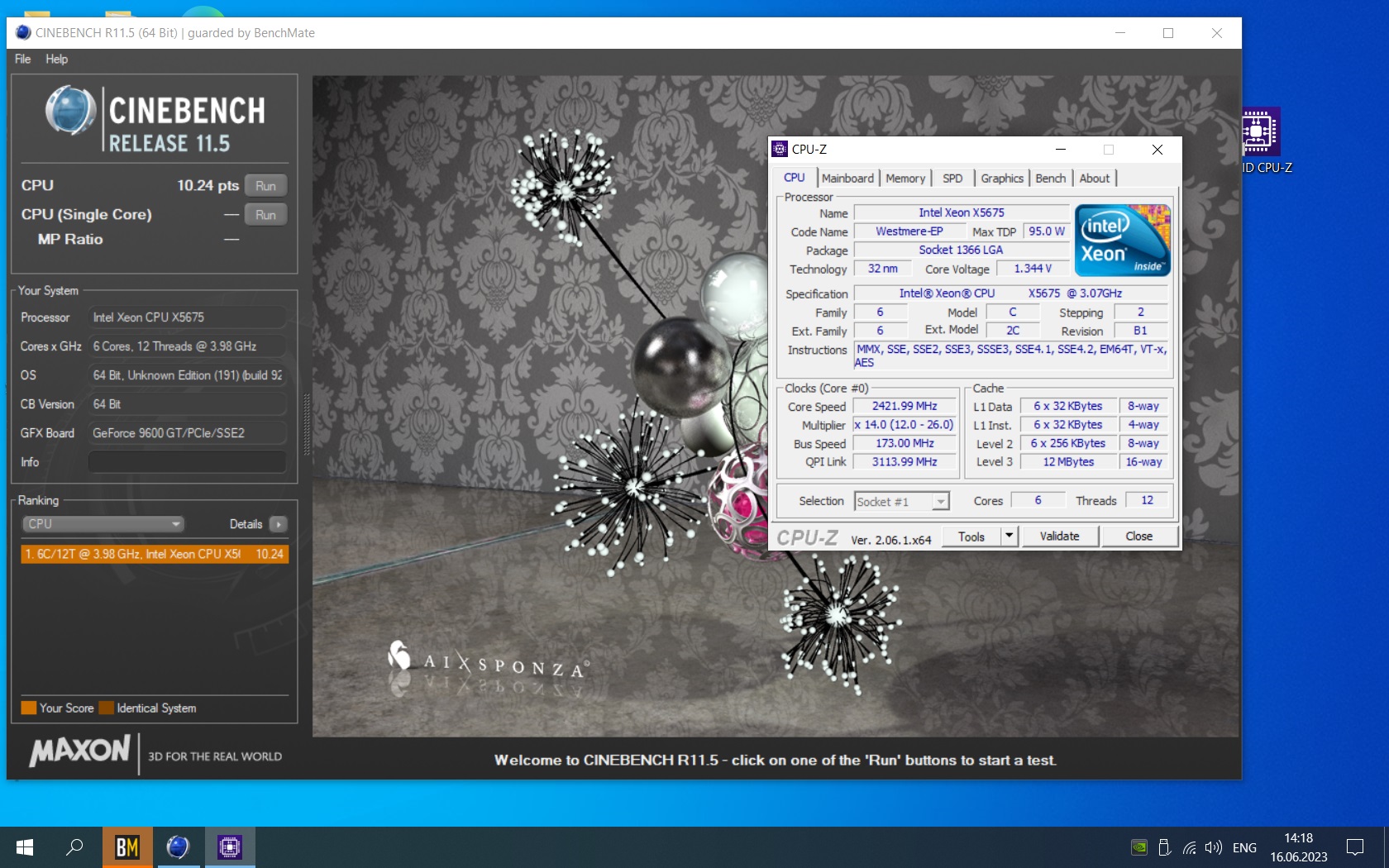Open the Cinebench Help menu
The width and height of the screenshot is (1389, 868).
pyautogui.click(x=57, y=60)
